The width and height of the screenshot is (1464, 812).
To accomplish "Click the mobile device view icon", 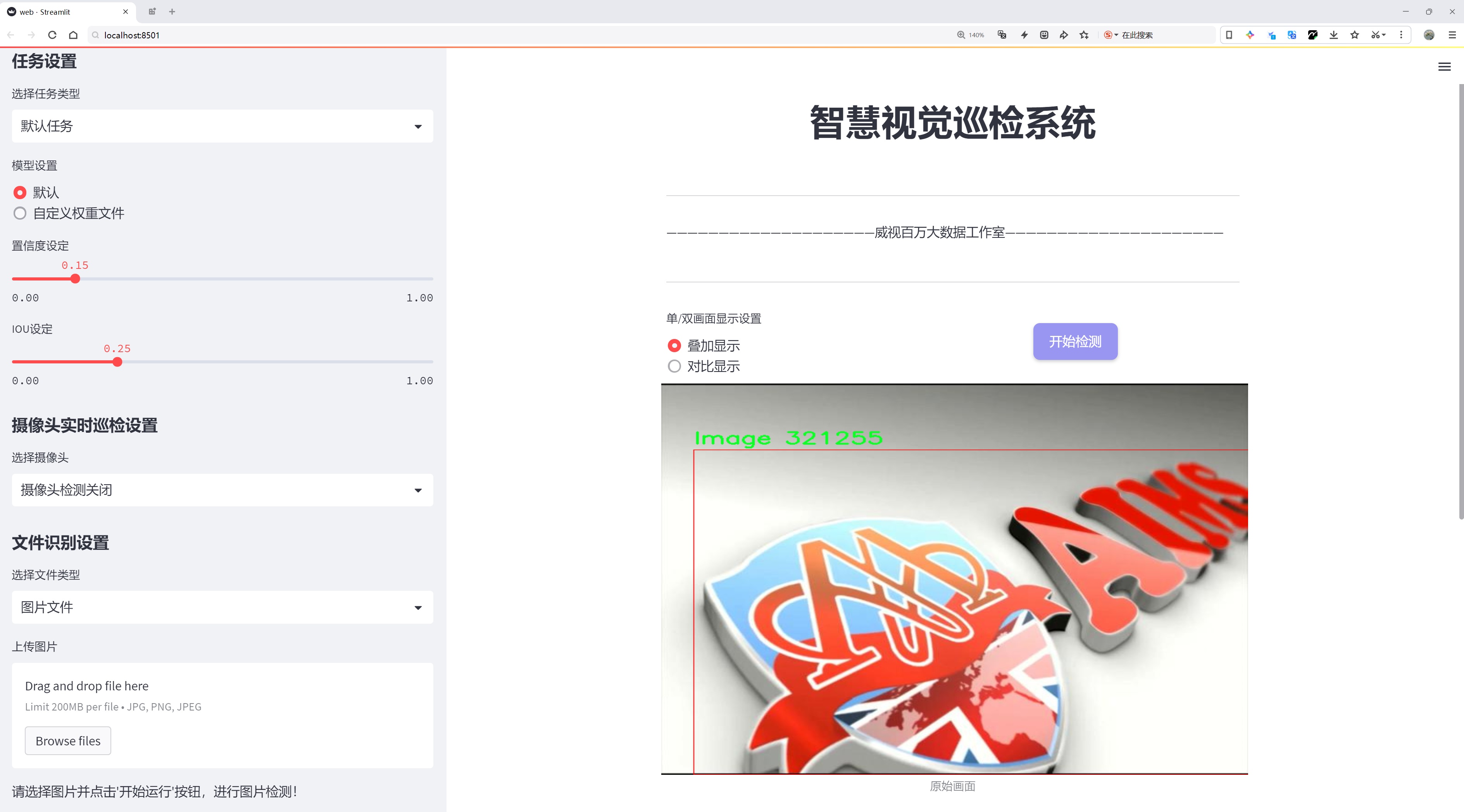I will point(1229,35).
